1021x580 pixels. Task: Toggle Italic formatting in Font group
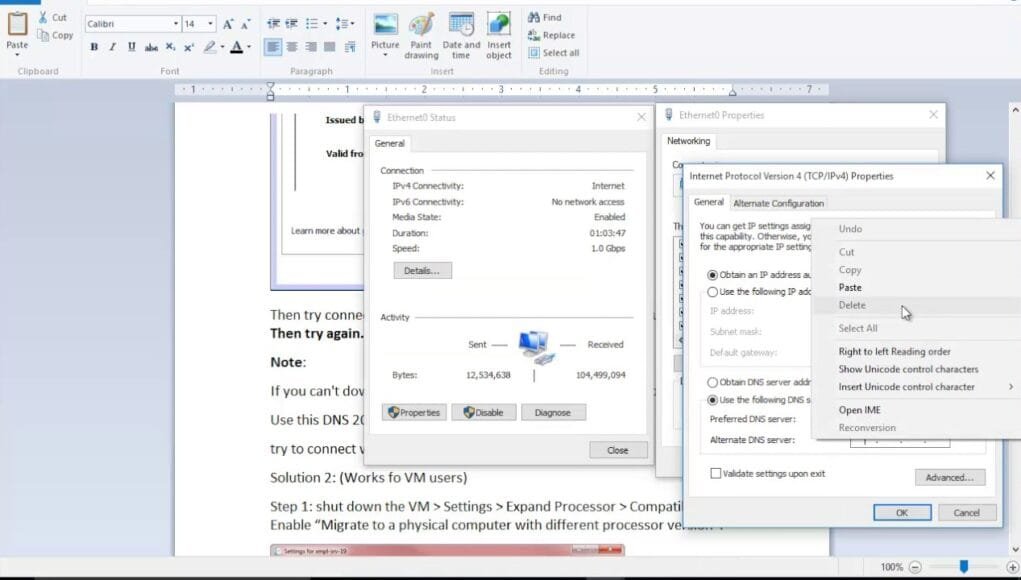113,47
